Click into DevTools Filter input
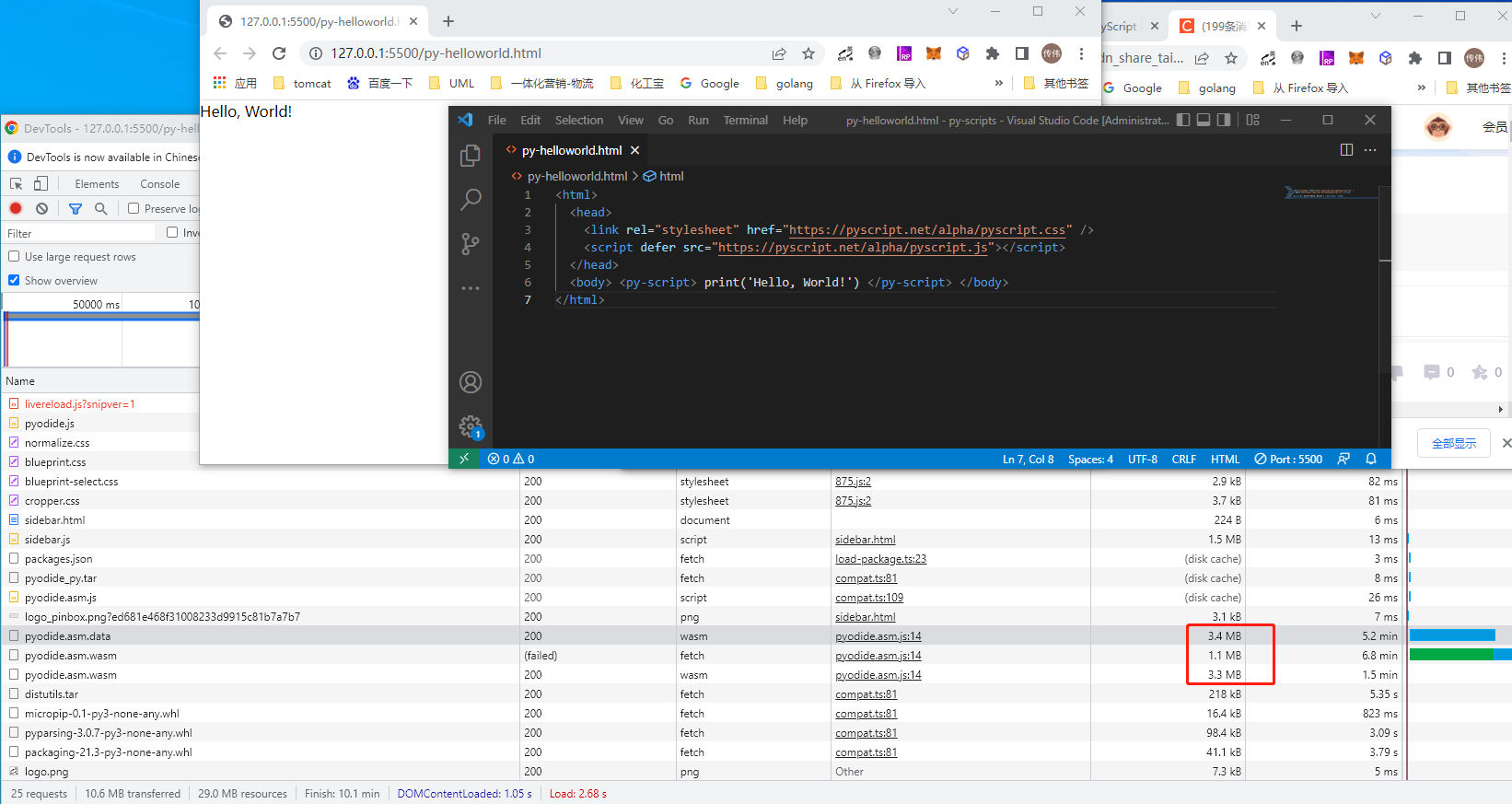 click(x=81, y=233)
